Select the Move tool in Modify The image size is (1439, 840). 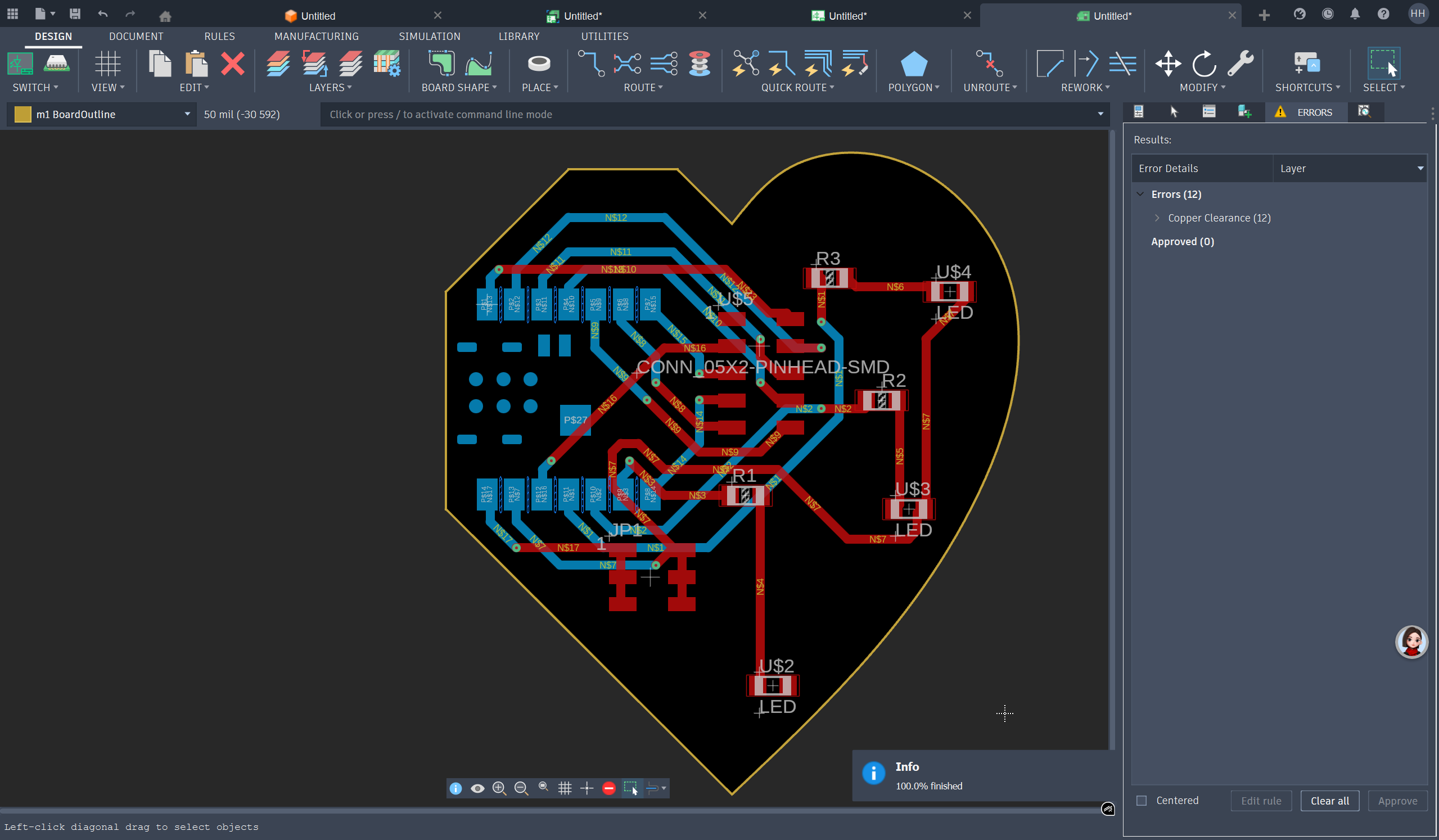[1168, 64]
